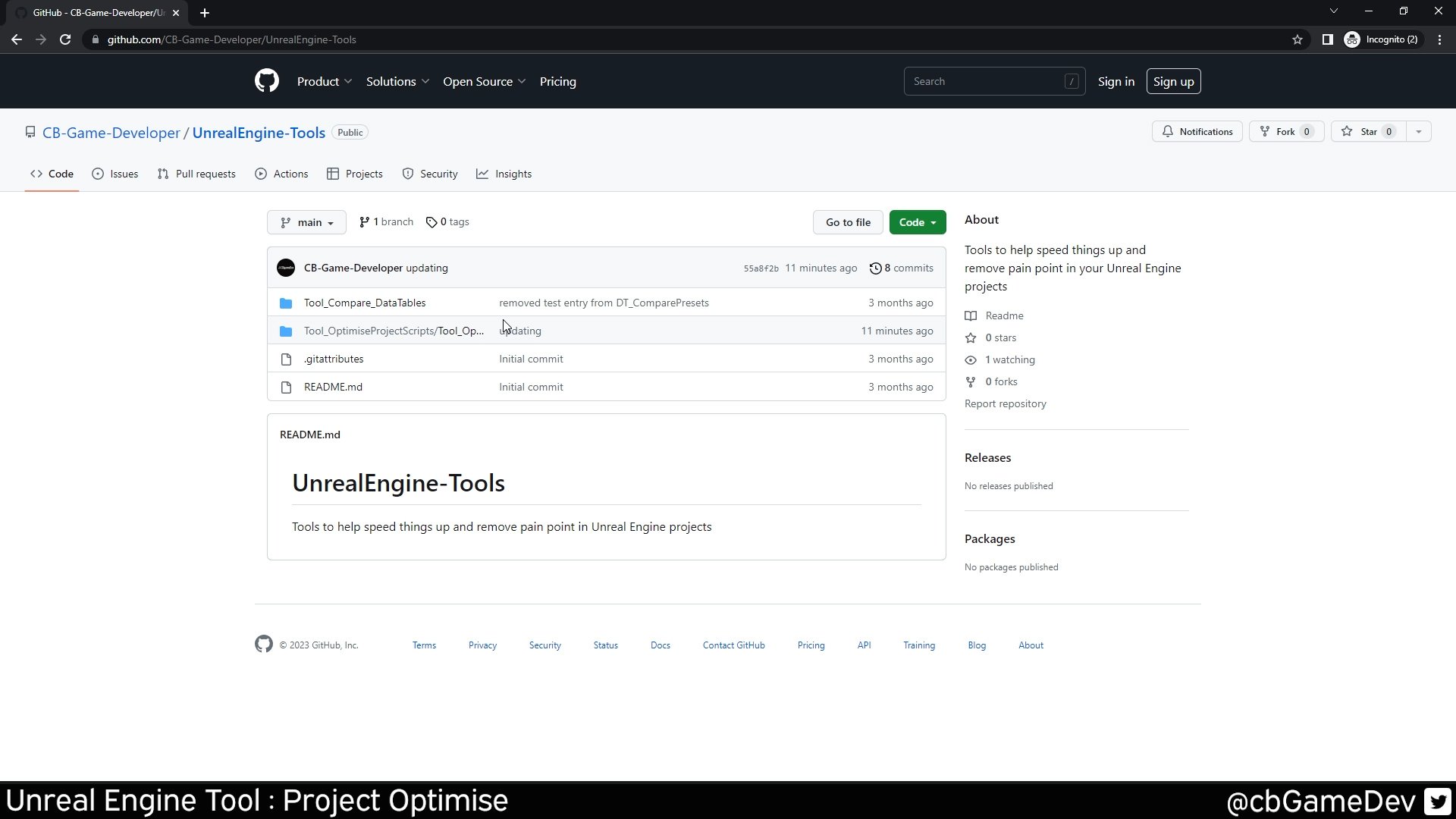Click the Code tab icon
The image size is (1456, 819).
click(x=36, y=173)
